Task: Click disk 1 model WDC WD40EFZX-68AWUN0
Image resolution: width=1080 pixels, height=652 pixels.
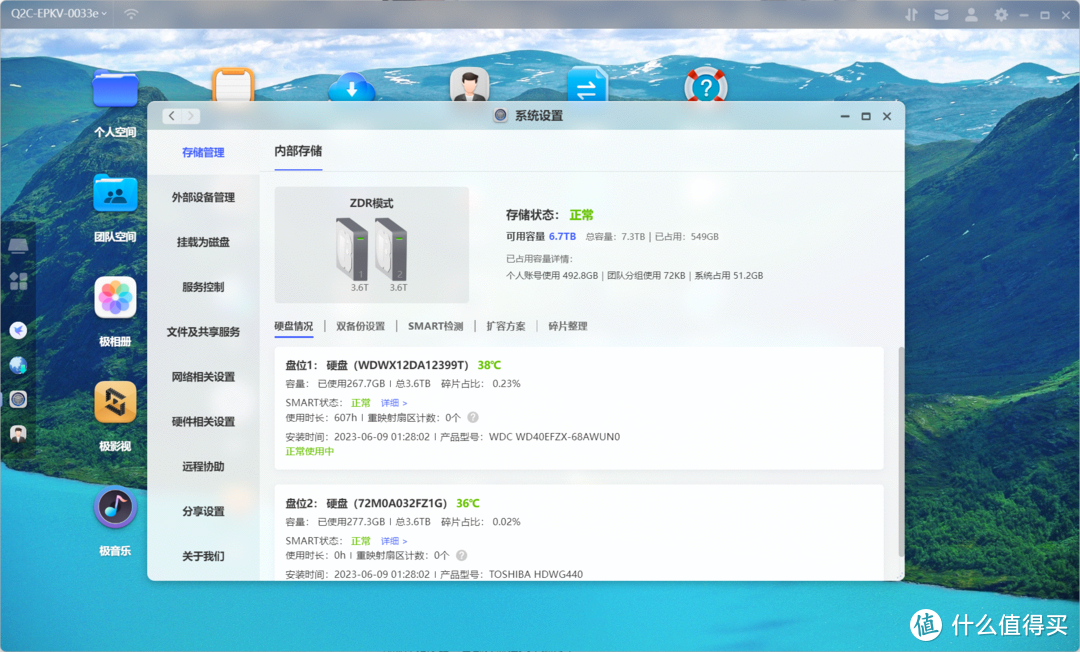Action: point(554,437)
